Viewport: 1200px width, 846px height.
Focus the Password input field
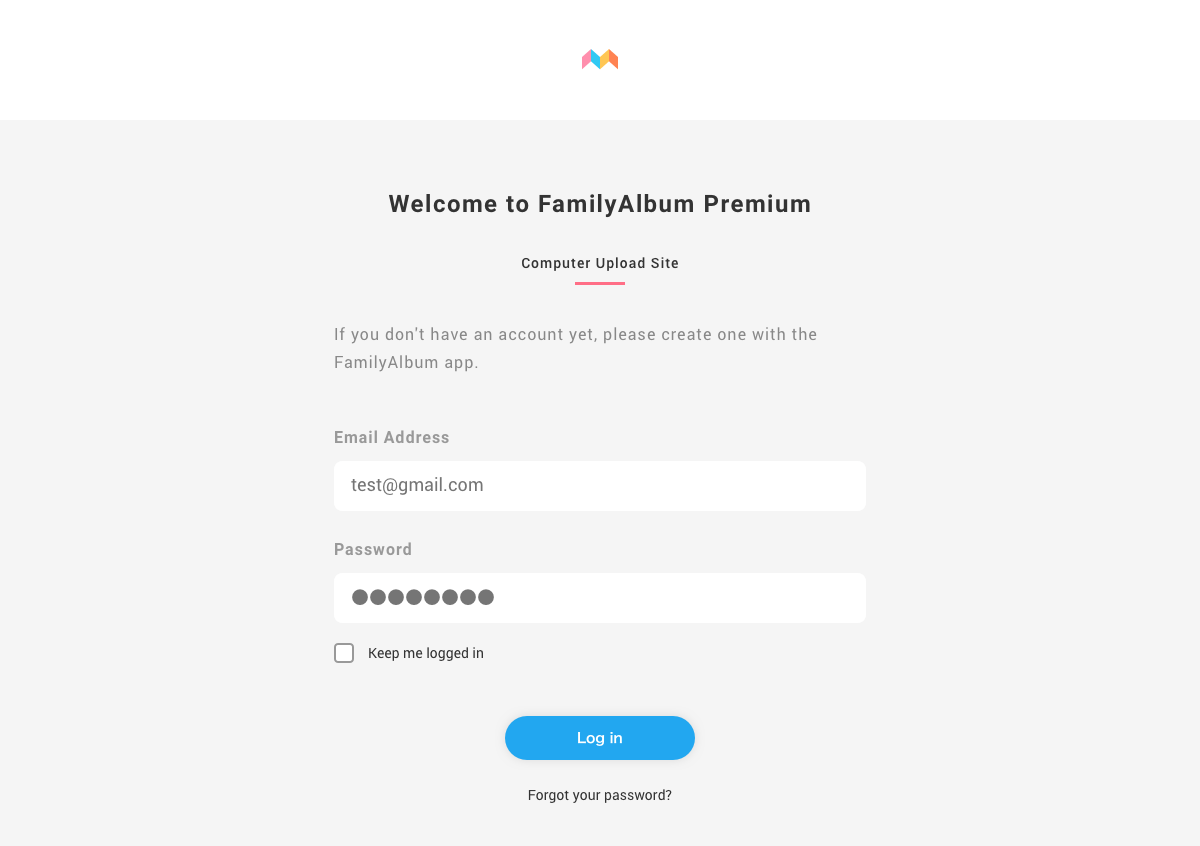(x=600, y=598)
